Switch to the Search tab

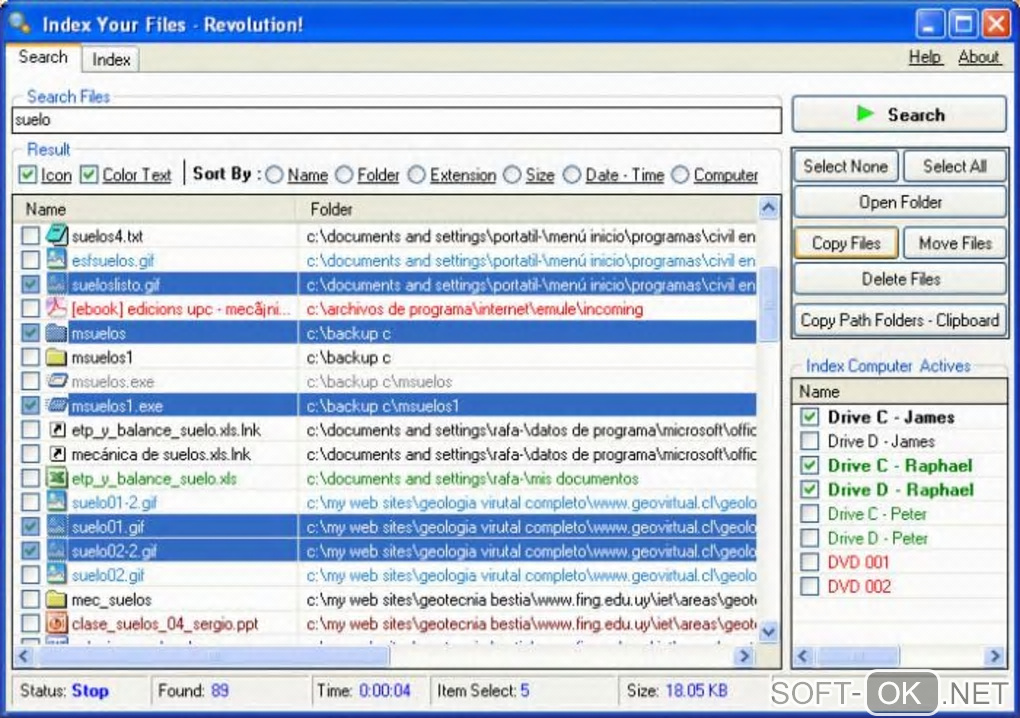[x=43, y=57]
